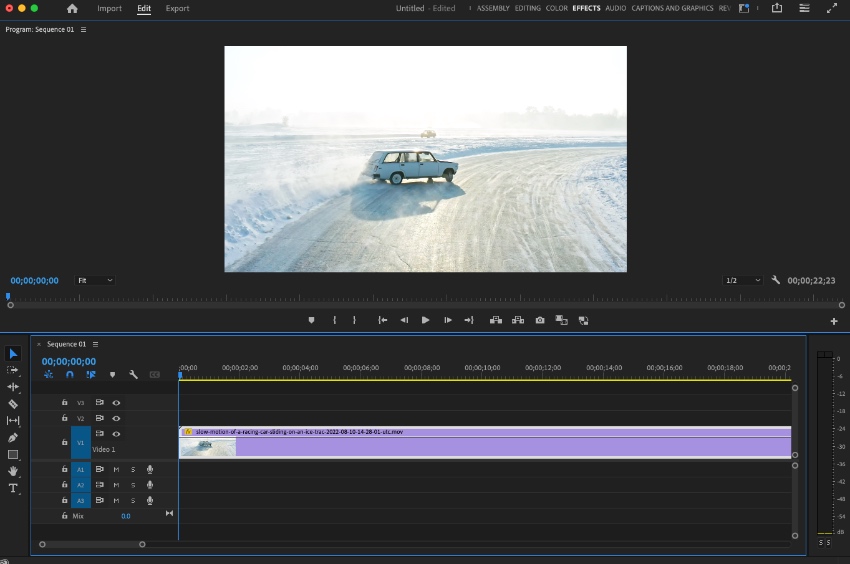850x564 pixels.
Task: Click the Export Frame camera icon
Action: (540, 320)
